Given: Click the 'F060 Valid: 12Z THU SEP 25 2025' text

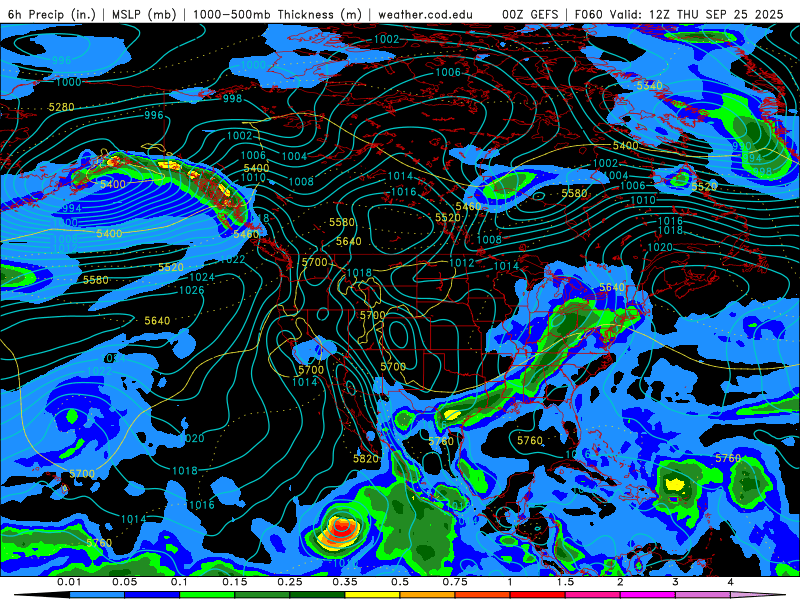Looking at the screenshot, I should [679, 14].
